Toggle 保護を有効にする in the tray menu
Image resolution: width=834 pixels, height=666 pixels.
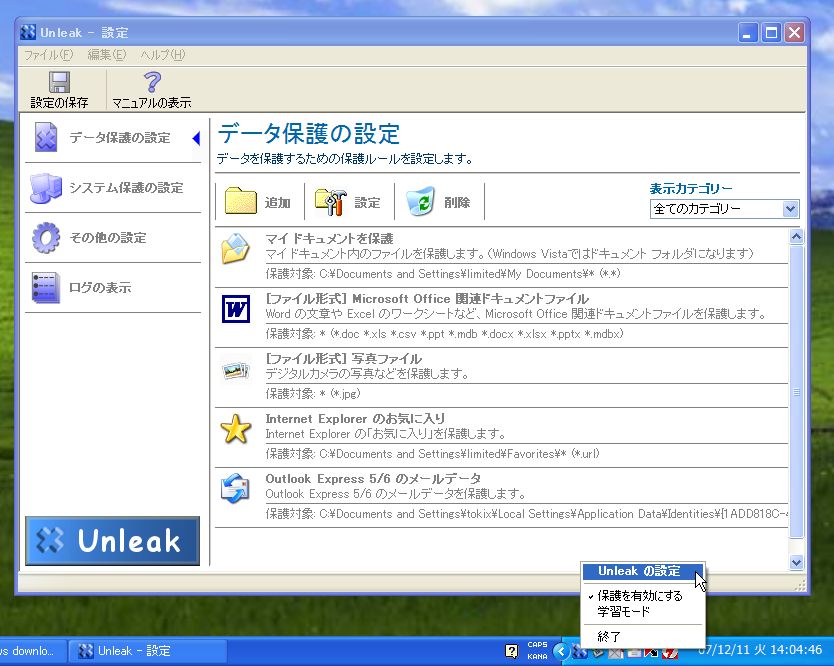[x=643, y=596]
